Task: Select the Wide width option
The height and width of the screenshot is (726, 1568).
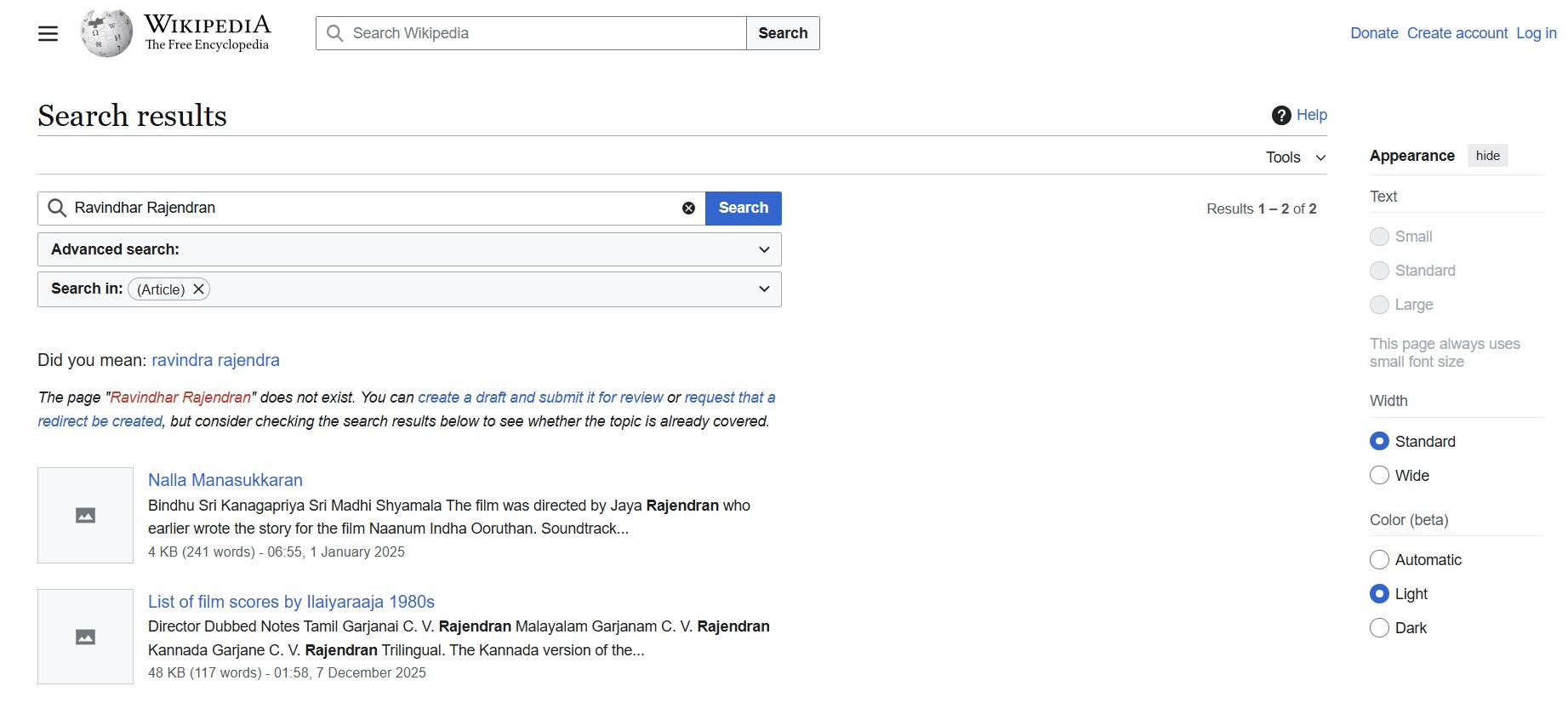Action: click(x=1379, y=476)
